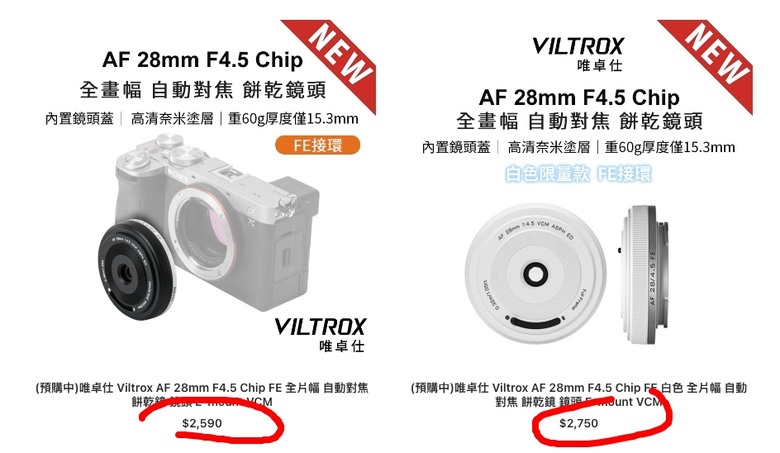Click the $2,750 price
Viewport: 780px width, 453px height.
579,423
